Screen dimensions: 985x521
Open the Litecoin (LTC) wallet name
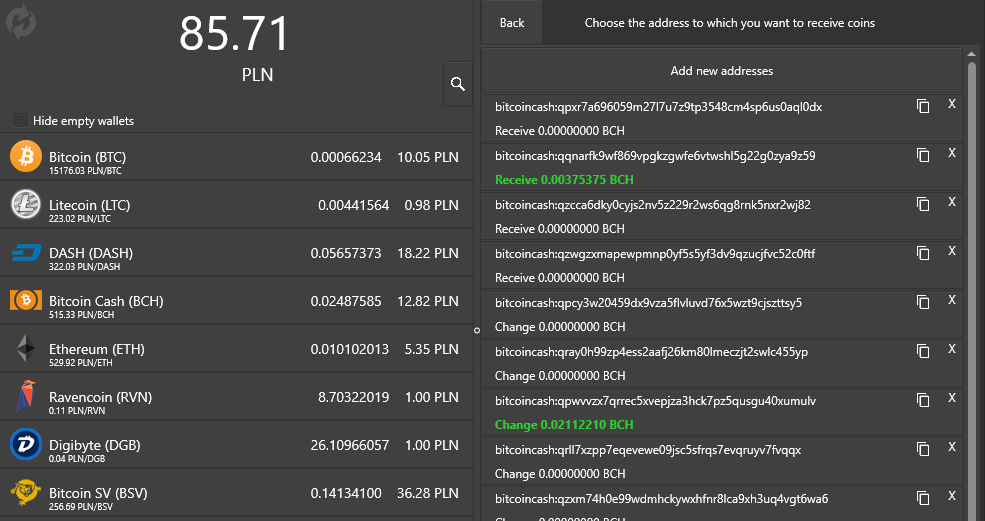pyautogui.click(x=89, y=205)
